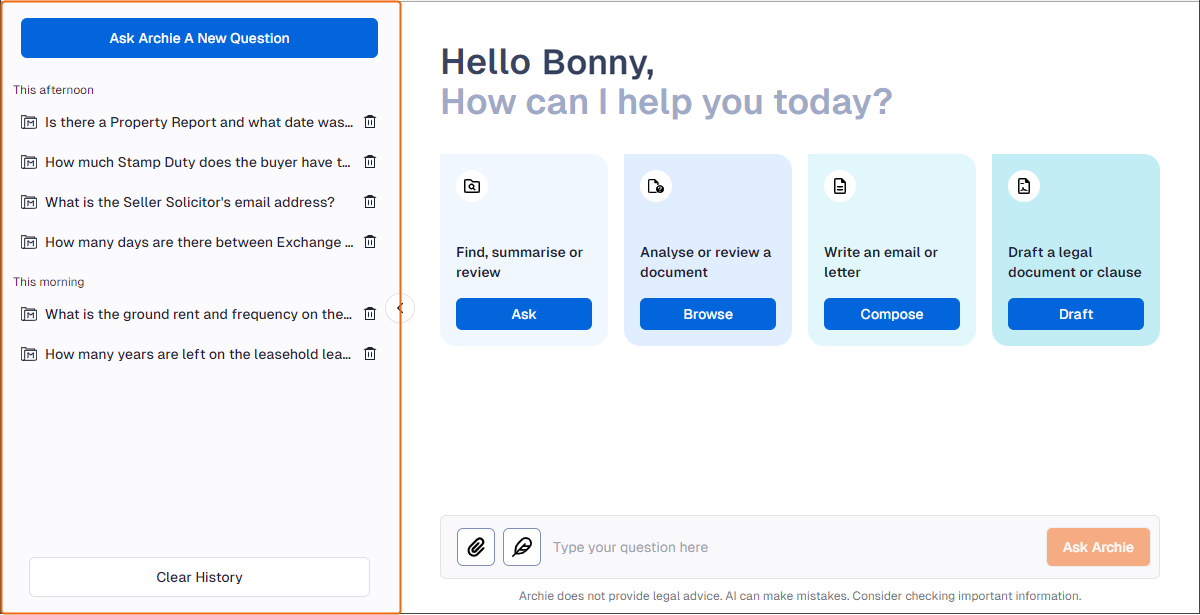Click Ask Archie A New Question button
Viewport: 1200px width, 615px height.
click(x=199, y=38)
